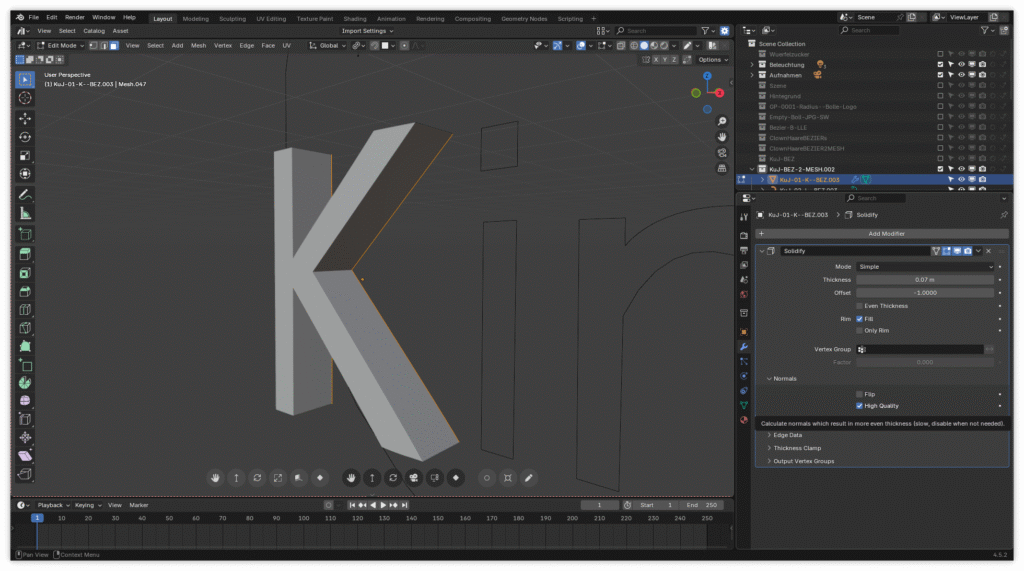Expand the Aufnahmen collection tree
1024x571 pixels.
752,75
